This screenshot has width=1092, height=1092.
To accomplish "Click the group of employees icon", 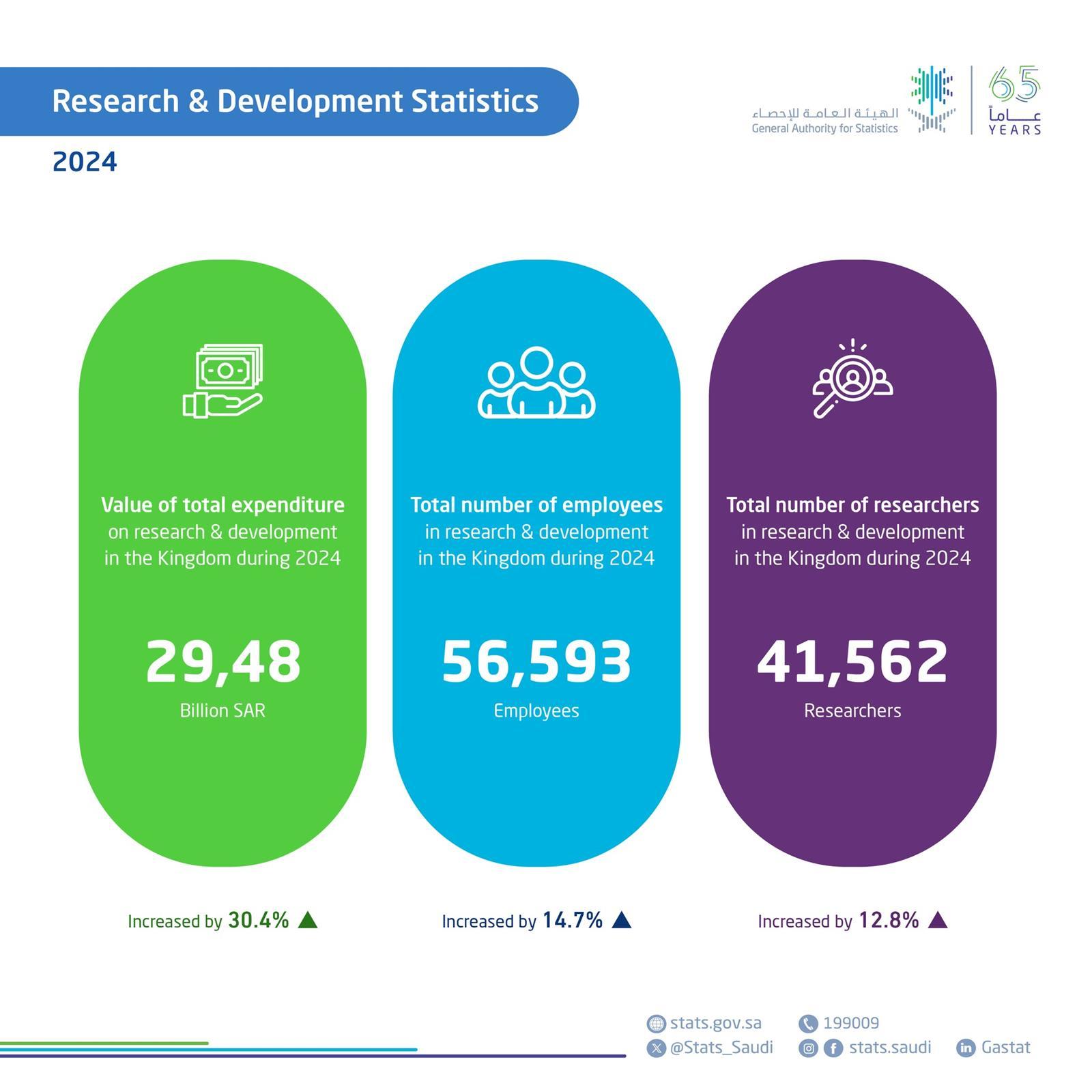I will (x=536, y=383).
